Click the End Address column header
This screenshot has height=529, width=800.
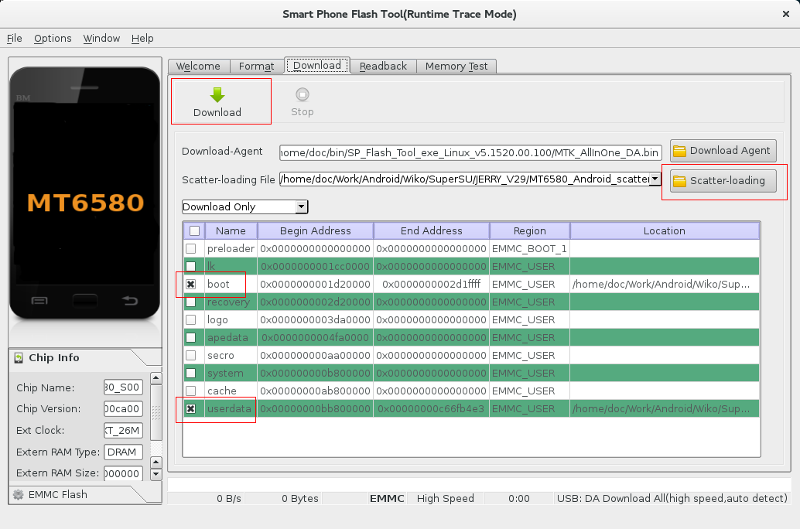coord(431,231)
